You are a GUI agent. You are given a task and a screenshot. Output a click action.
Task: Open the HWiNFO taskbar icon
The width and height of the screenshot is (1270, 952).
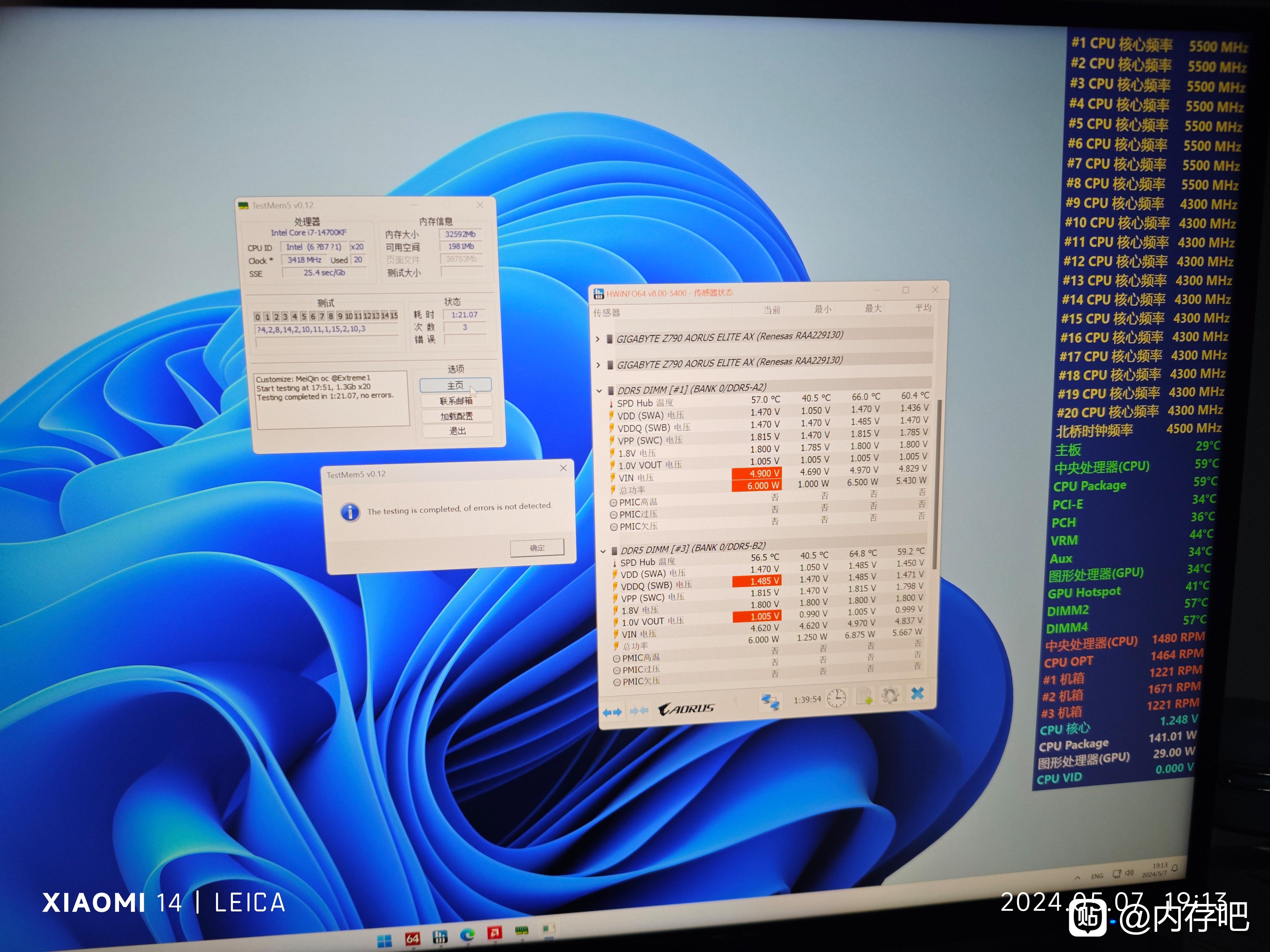pos(440,937)
